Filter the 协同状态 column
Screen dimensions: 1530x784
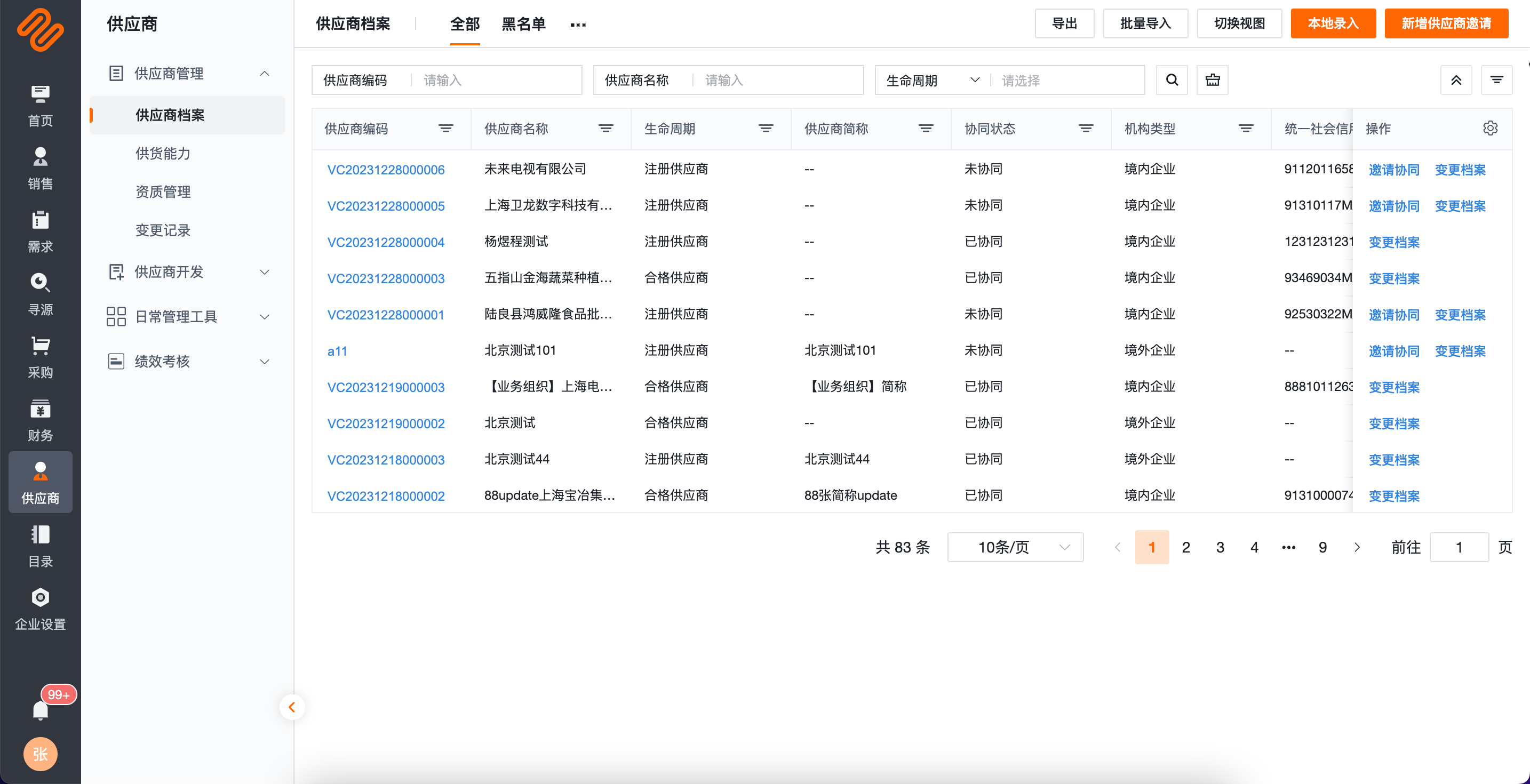pyautogui.click(x=1086, y=129)
